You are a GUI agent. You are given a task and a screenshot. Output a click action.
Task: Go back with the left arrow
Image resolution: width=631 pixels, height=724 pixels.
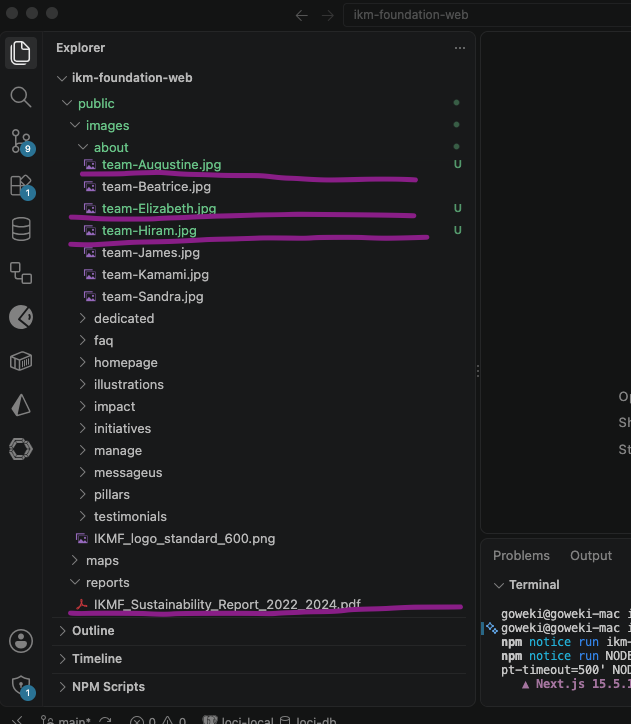(302, 15)
